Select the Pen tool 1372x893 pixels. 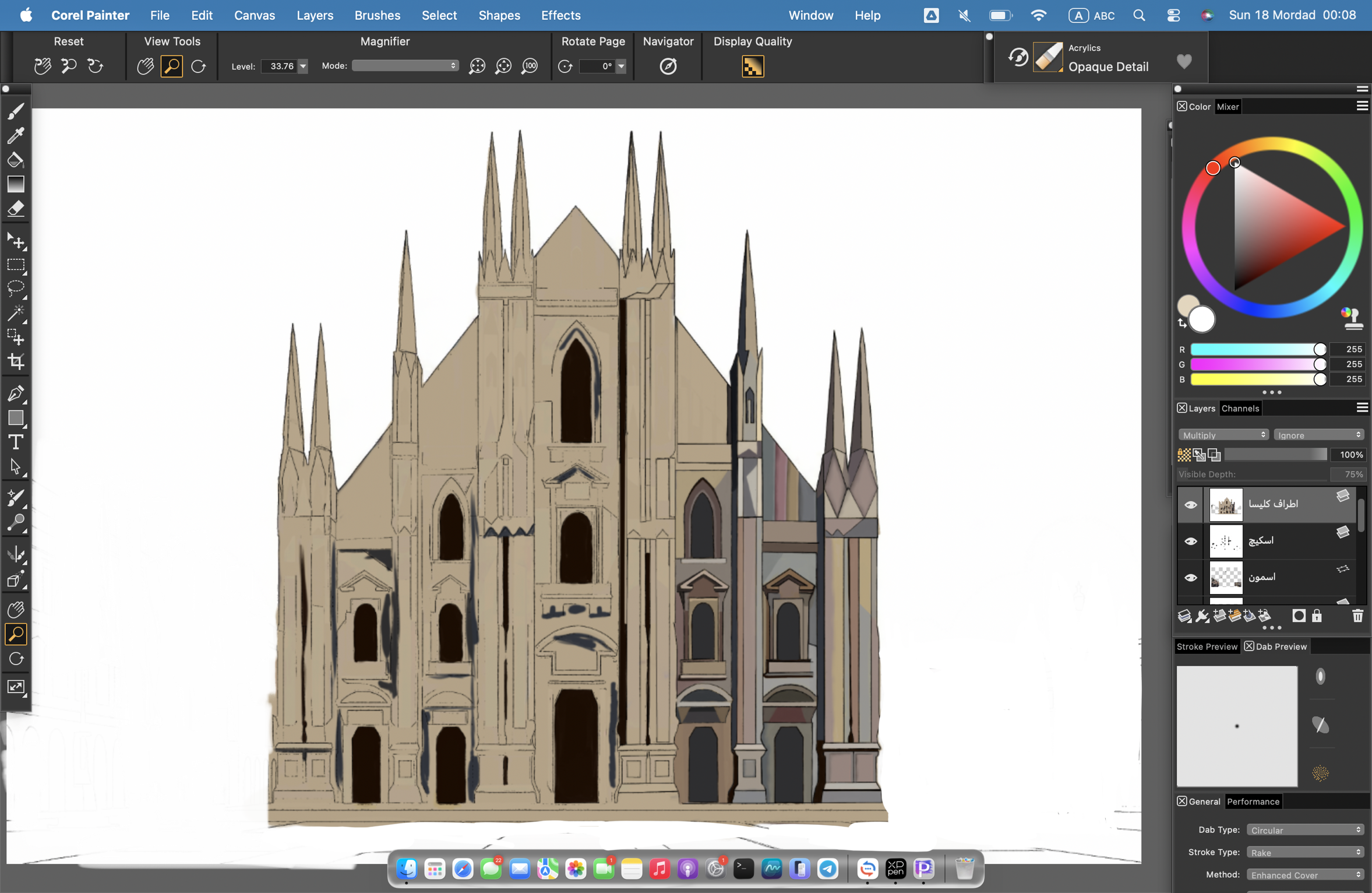click(16, 394)
